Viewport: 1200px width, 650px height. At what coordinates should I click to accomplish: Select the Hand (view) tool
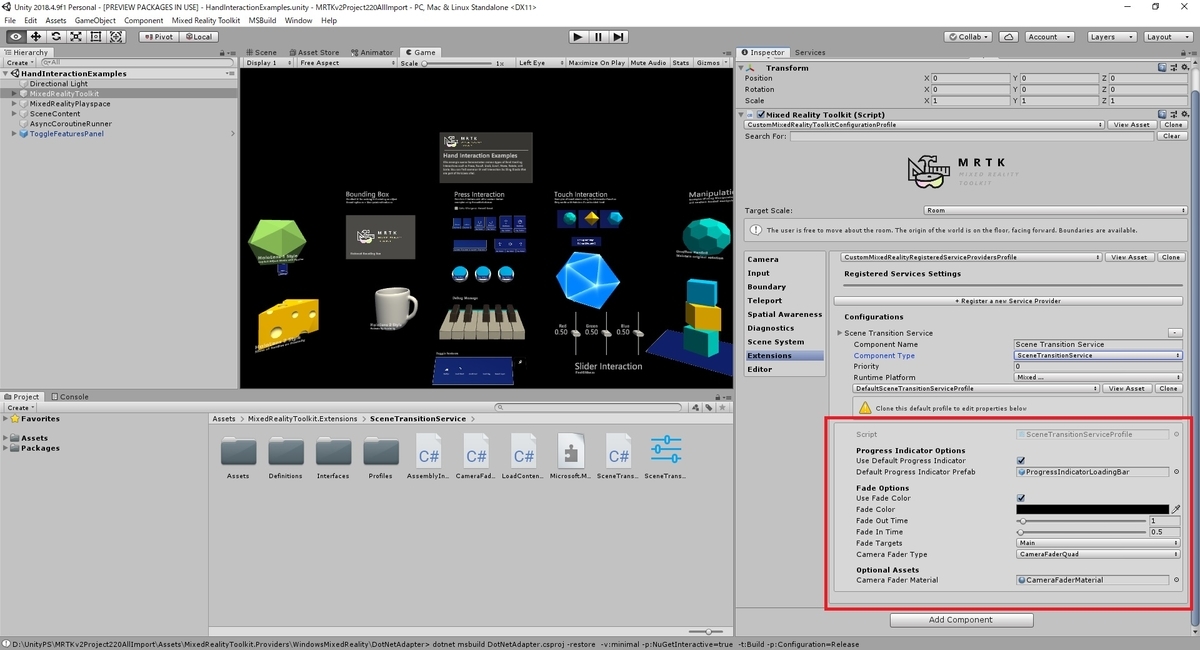[x=15, y=36]
